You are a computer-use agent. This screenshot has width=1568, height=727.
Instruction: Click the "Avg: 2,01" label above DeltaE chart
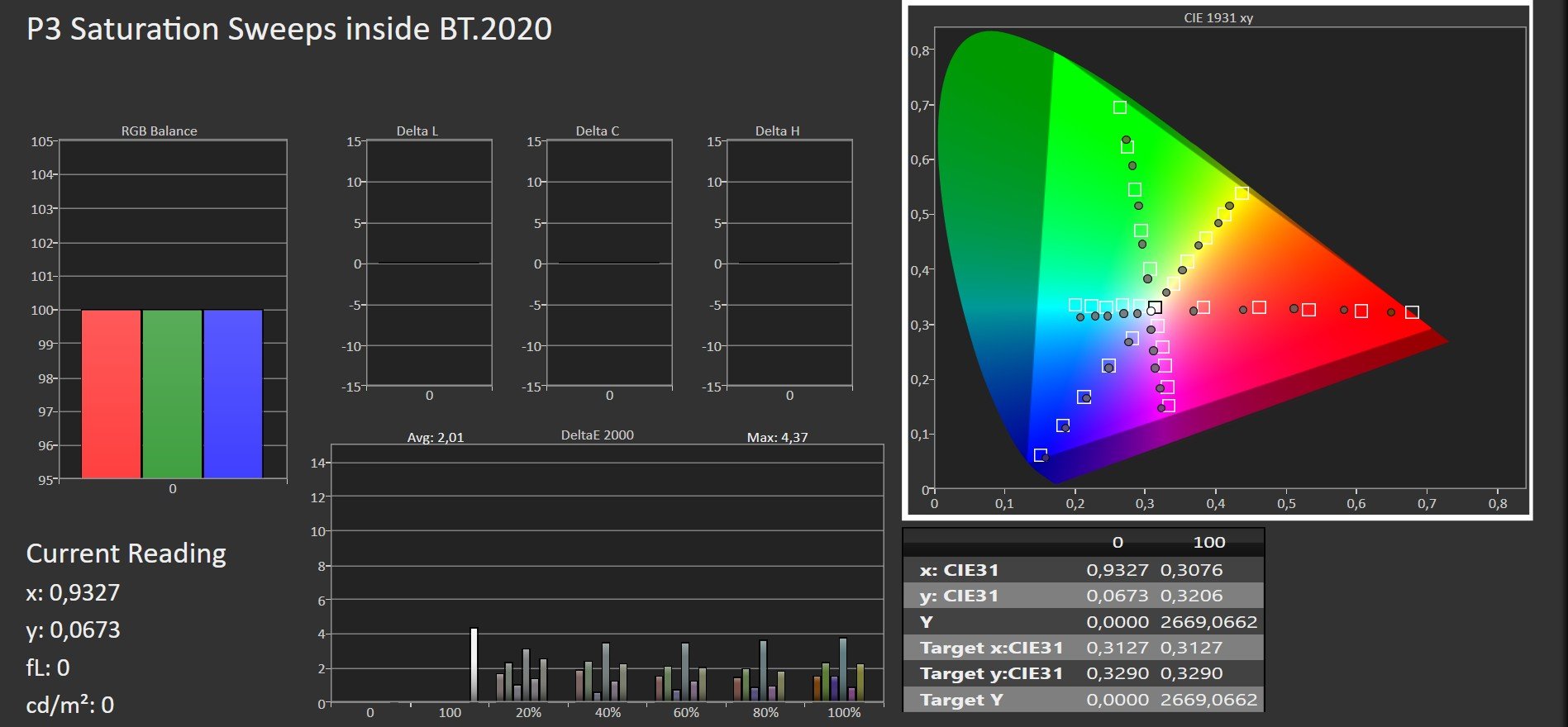(436, 437)
